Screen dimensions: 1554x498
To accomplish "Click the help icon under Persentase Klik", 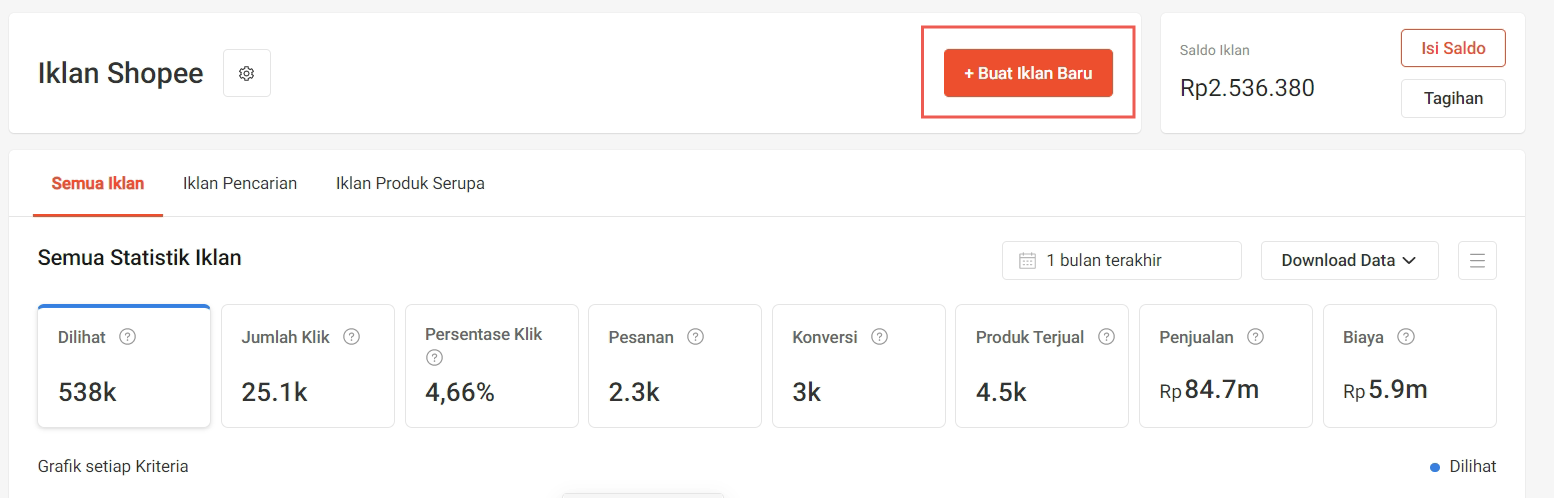I will [433, 357].
